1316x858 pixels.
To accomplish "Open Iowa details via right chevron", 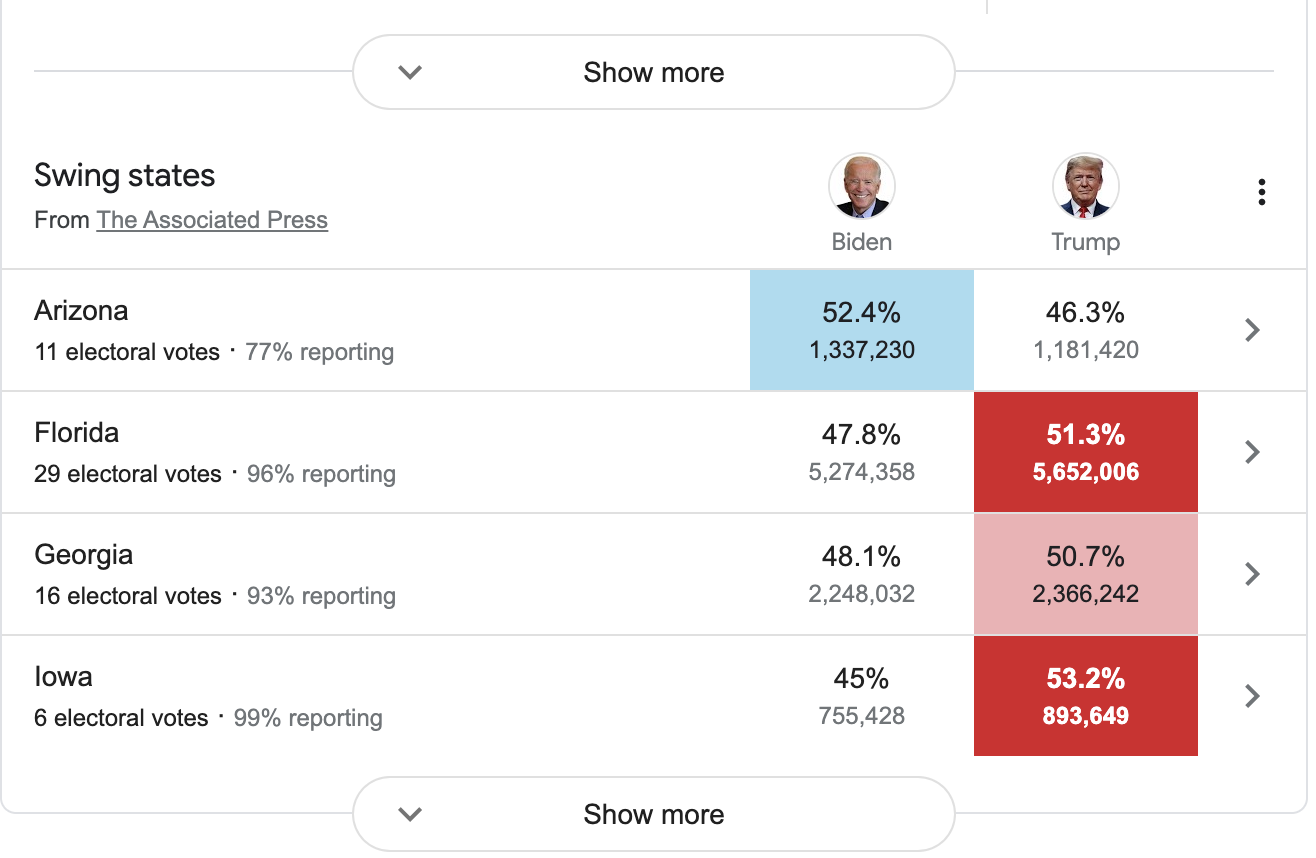I will (1252, 696).
